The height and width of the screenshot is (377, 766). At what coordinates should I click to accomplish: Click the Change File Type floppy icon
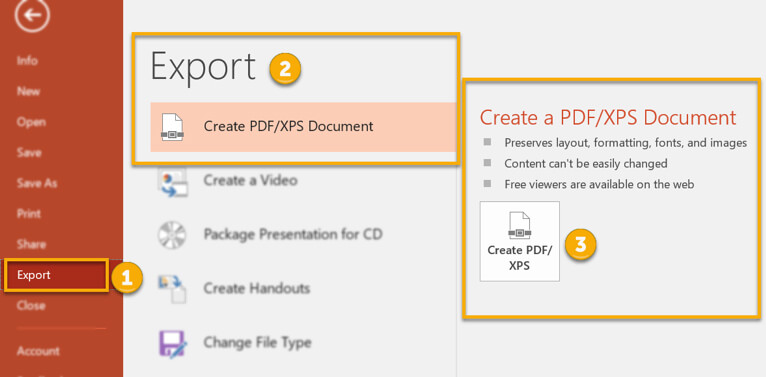(x=172, y=343)
